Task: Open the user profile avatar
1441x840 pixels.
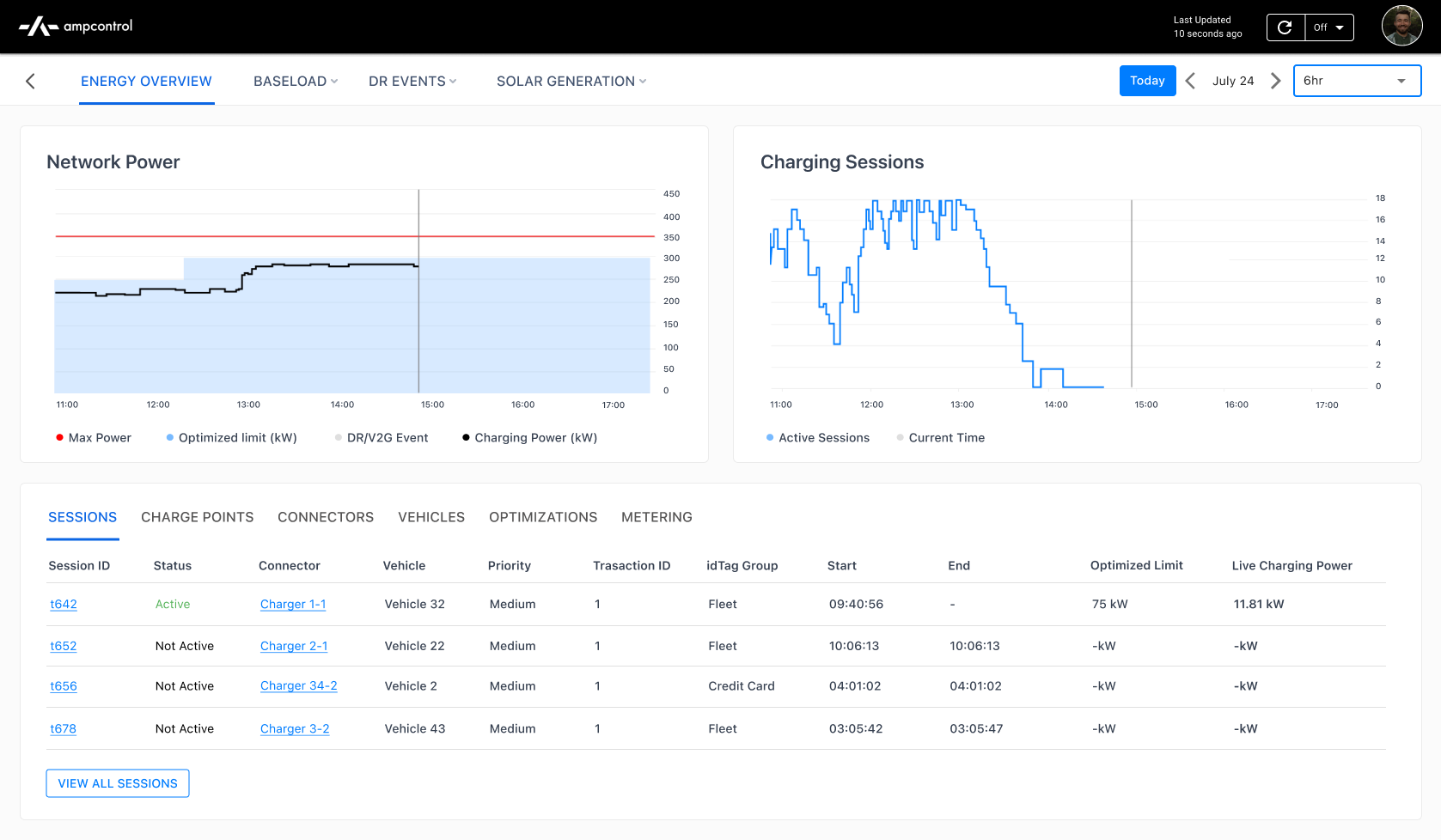Action: point(1401,27)
